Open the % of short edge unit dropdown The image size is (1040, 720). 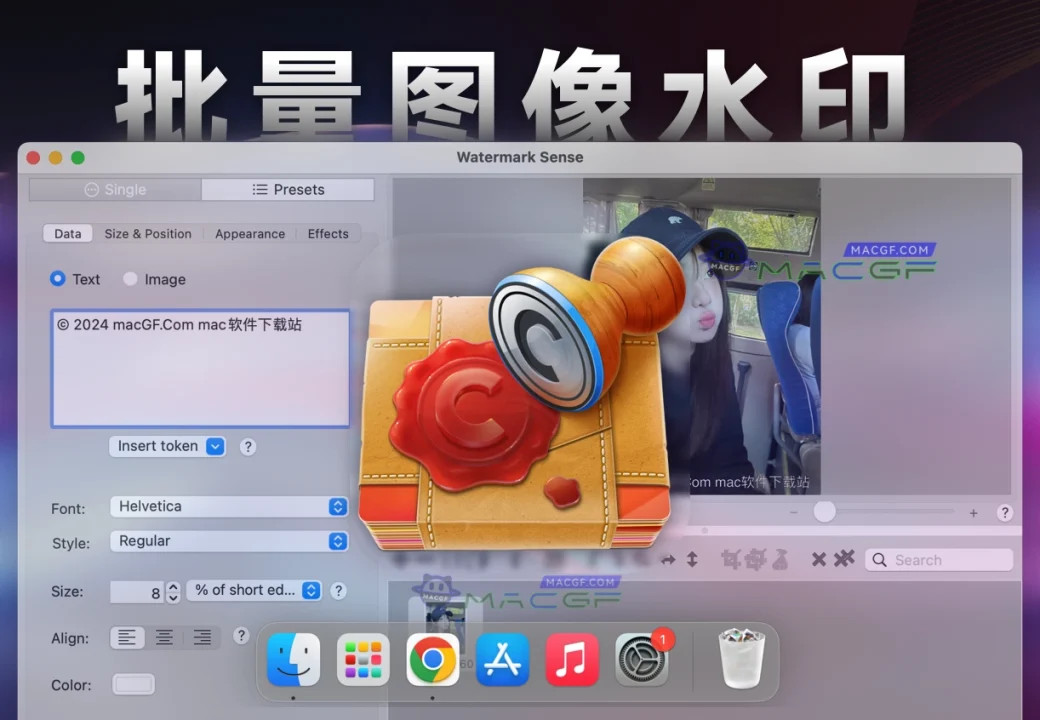click(x=255, y=591)
